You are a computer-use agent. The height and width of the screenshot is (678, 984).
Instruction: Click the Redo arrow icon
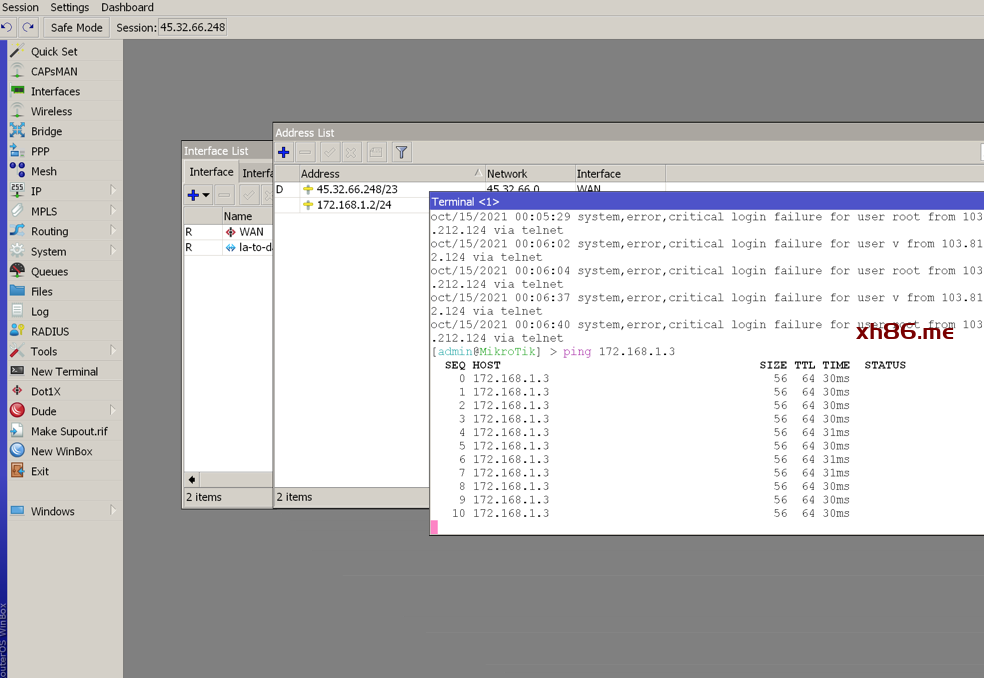pyautogui.click(x=28, y=27)
